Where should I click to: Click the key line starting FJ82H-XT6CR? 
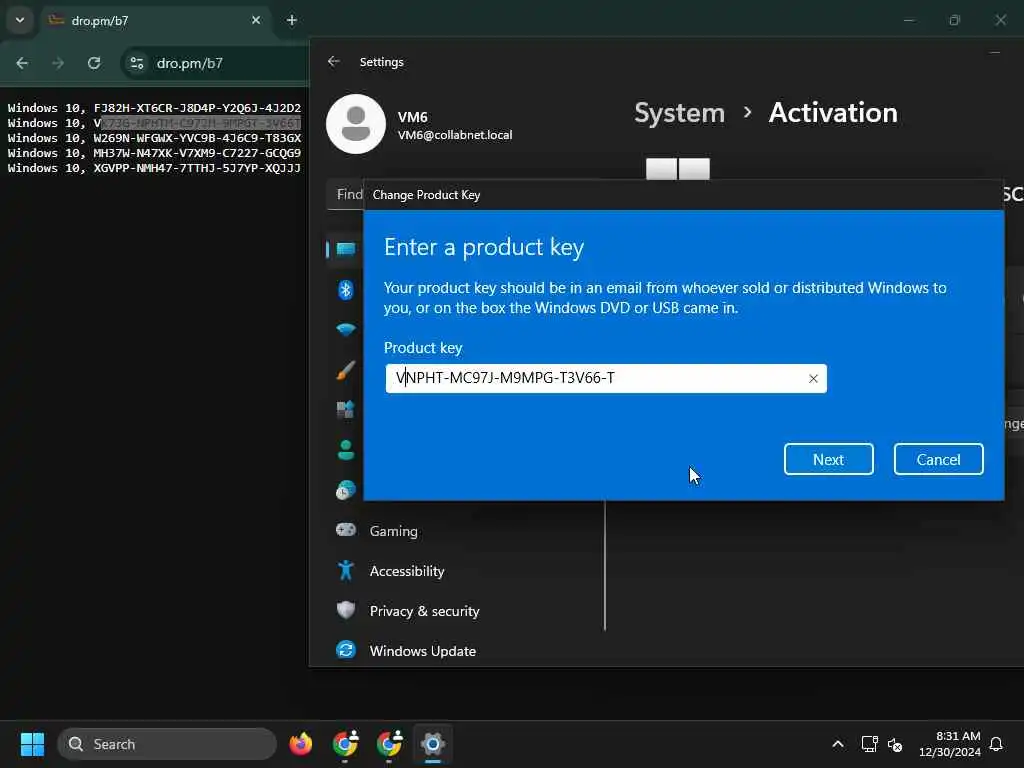tap(154, 108)
